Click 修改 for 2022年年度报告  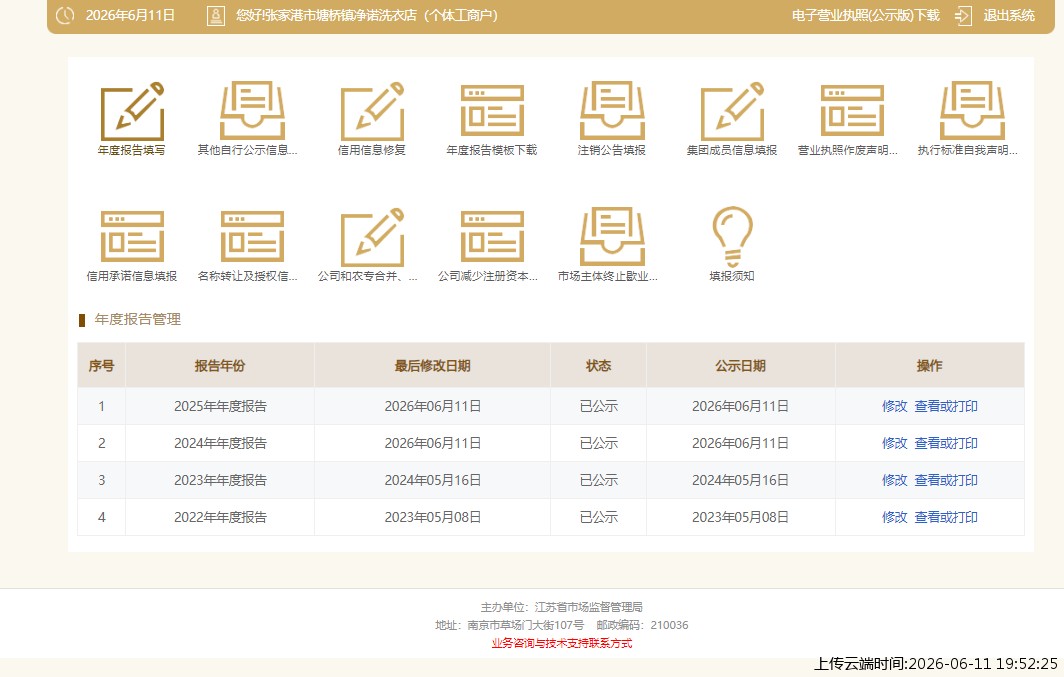[x=894, y=517]
